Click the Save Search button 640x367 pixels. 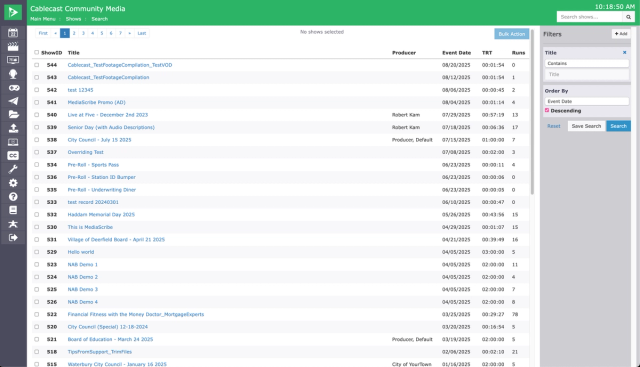point(586,126)
